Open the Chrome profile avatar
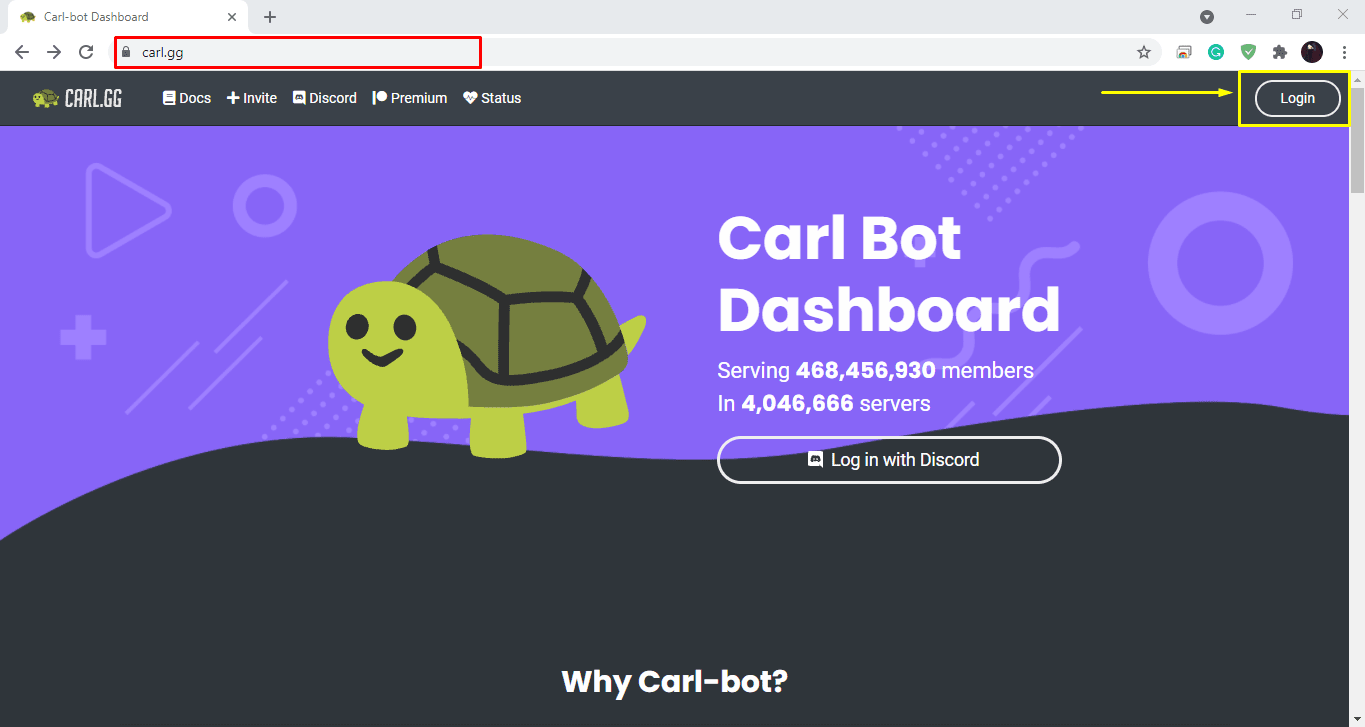Screen dimensions: 1365x727 pyautogui.click(x=1311, y=52)
